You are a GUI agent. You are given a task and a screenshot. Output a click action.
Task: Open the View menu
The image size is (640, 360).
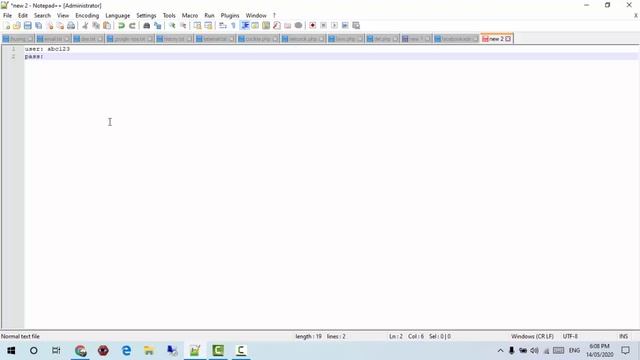[63, 16]
